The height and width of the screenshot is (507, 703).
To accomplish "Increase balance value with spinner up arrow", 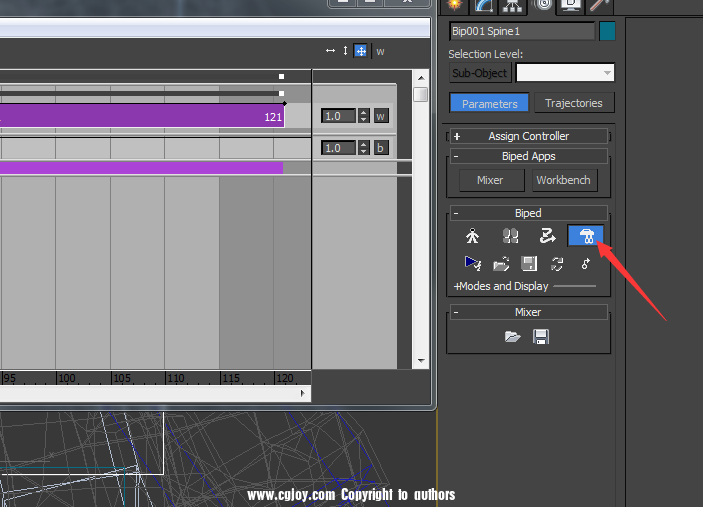I will pos(364,144).
